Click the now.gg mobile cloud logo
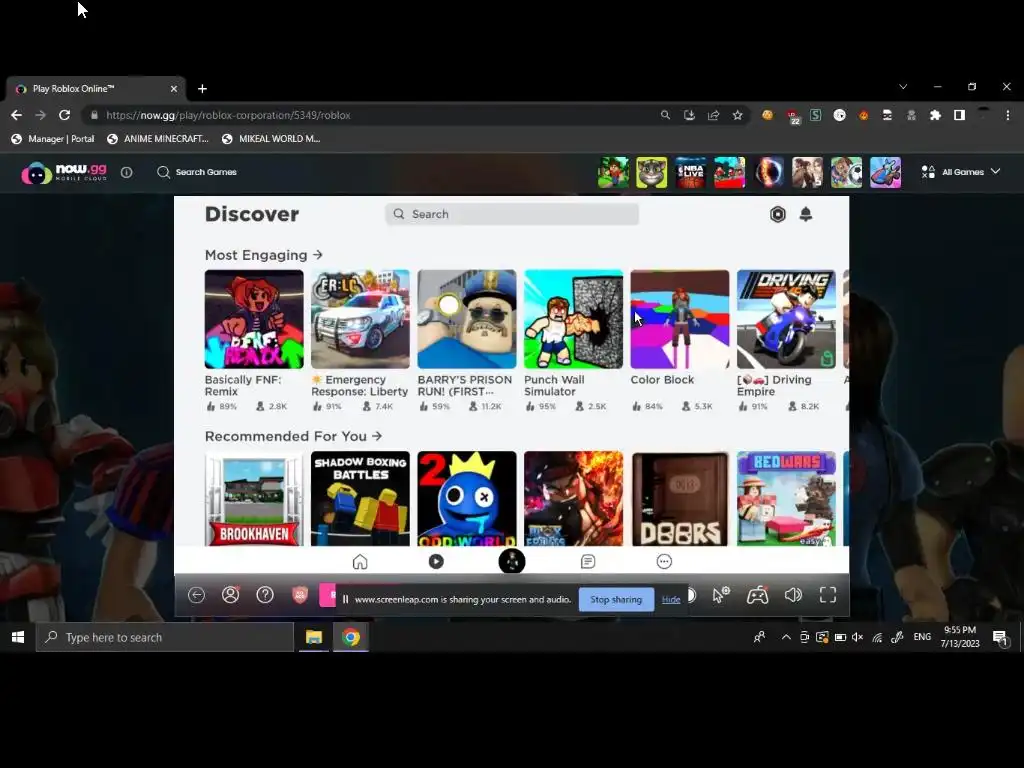This screenshot has width=1024, height=768. coord(64,173)
